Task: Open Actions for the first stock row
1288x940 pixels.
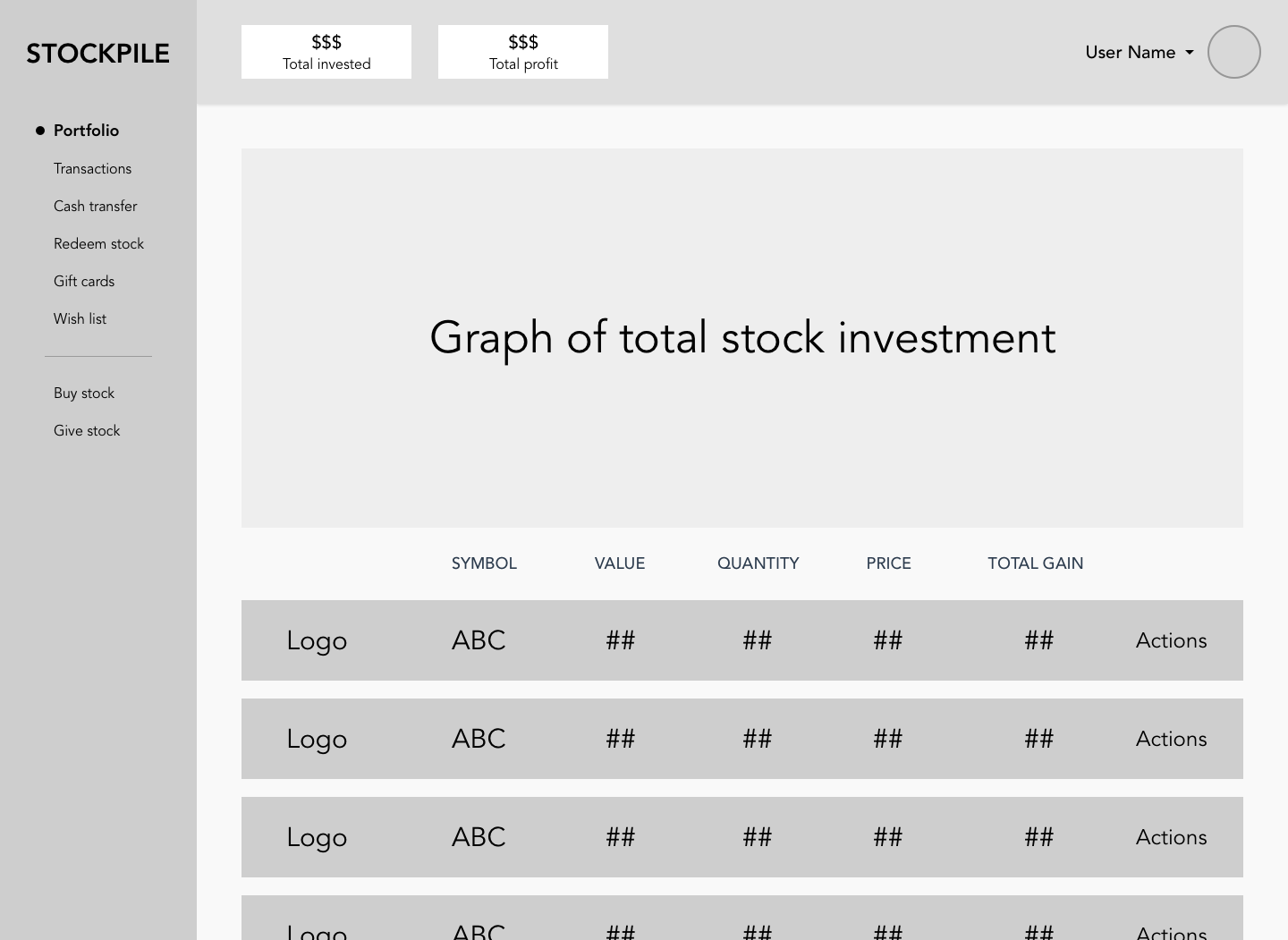Action: [x=1171, y=640]
